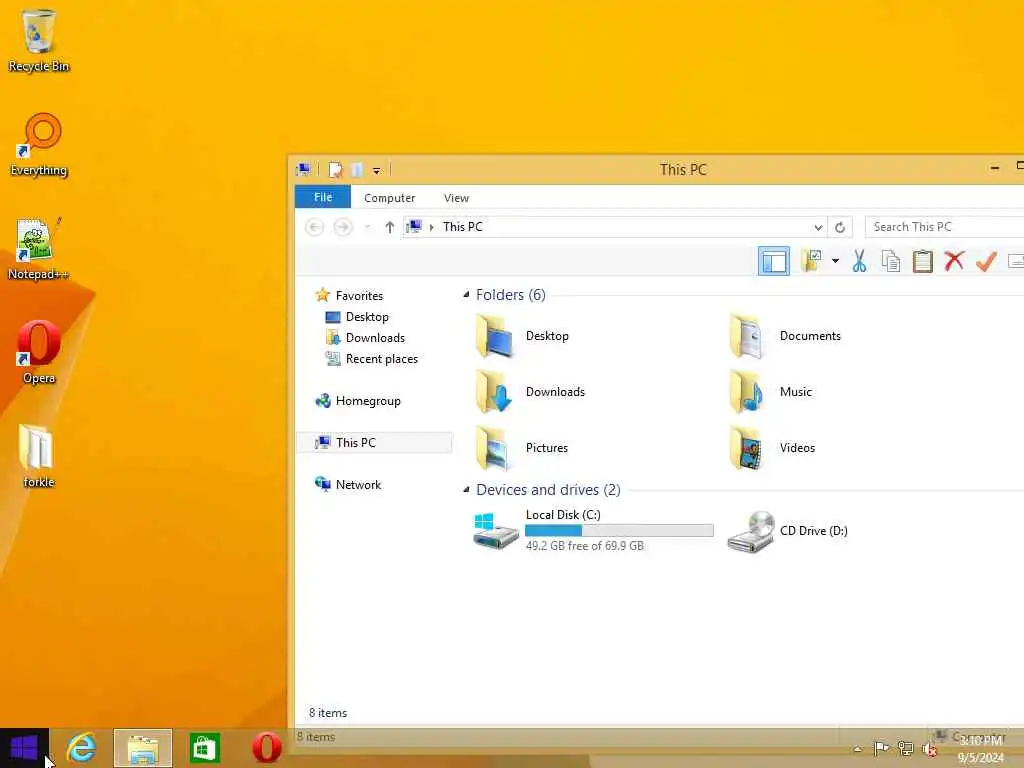Select Network in navigation pane
Image resolution: width=1024 pixels, height=768 pixels.
pyautogui.click(x=358, y=485)
